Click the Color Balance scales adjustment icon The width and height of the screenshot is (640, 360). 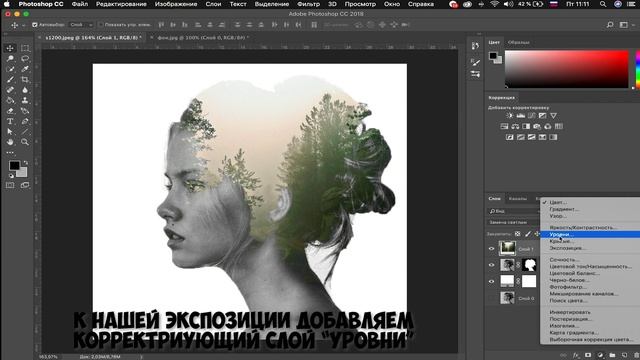click(x=516, y=127)
